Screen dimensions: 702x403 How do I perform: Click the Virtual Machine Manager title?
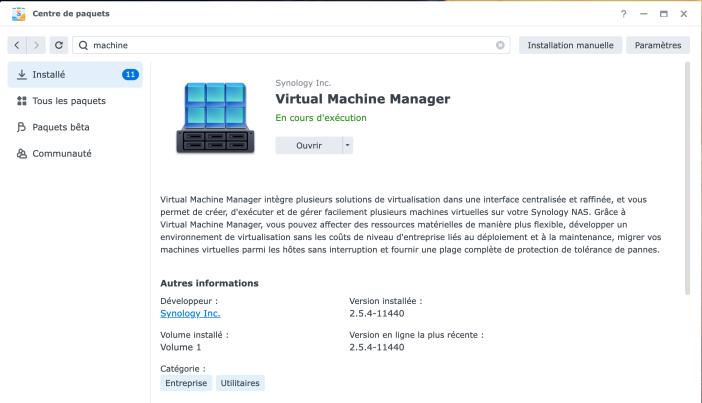[x=363, y=99]
